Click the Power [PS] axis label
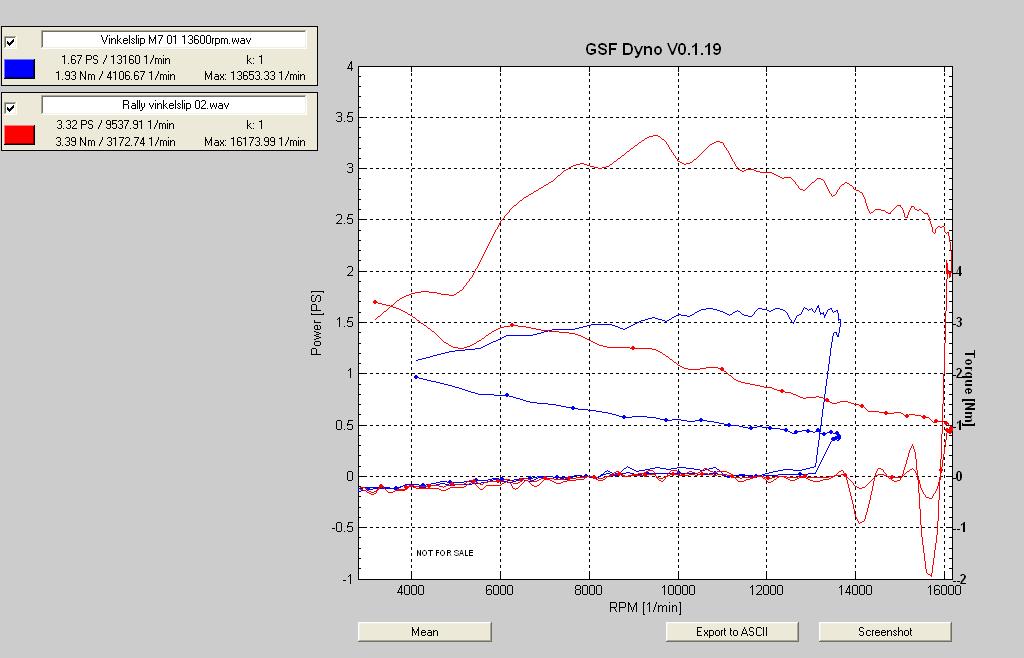This screenshot has height=658, width=1024. [317, 321]
